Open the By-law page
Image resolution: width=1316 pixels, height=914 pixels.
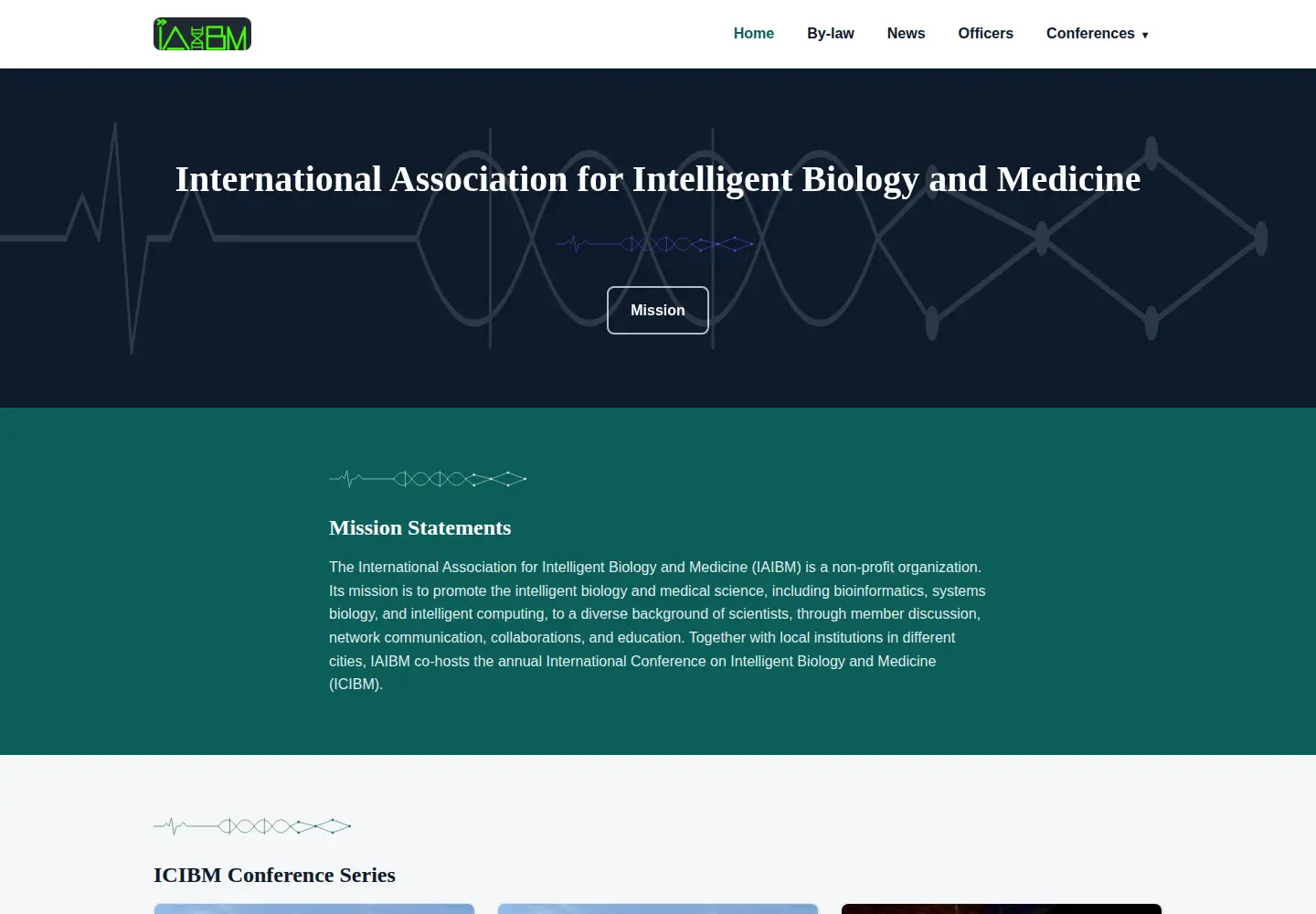(x=830, y=34)
